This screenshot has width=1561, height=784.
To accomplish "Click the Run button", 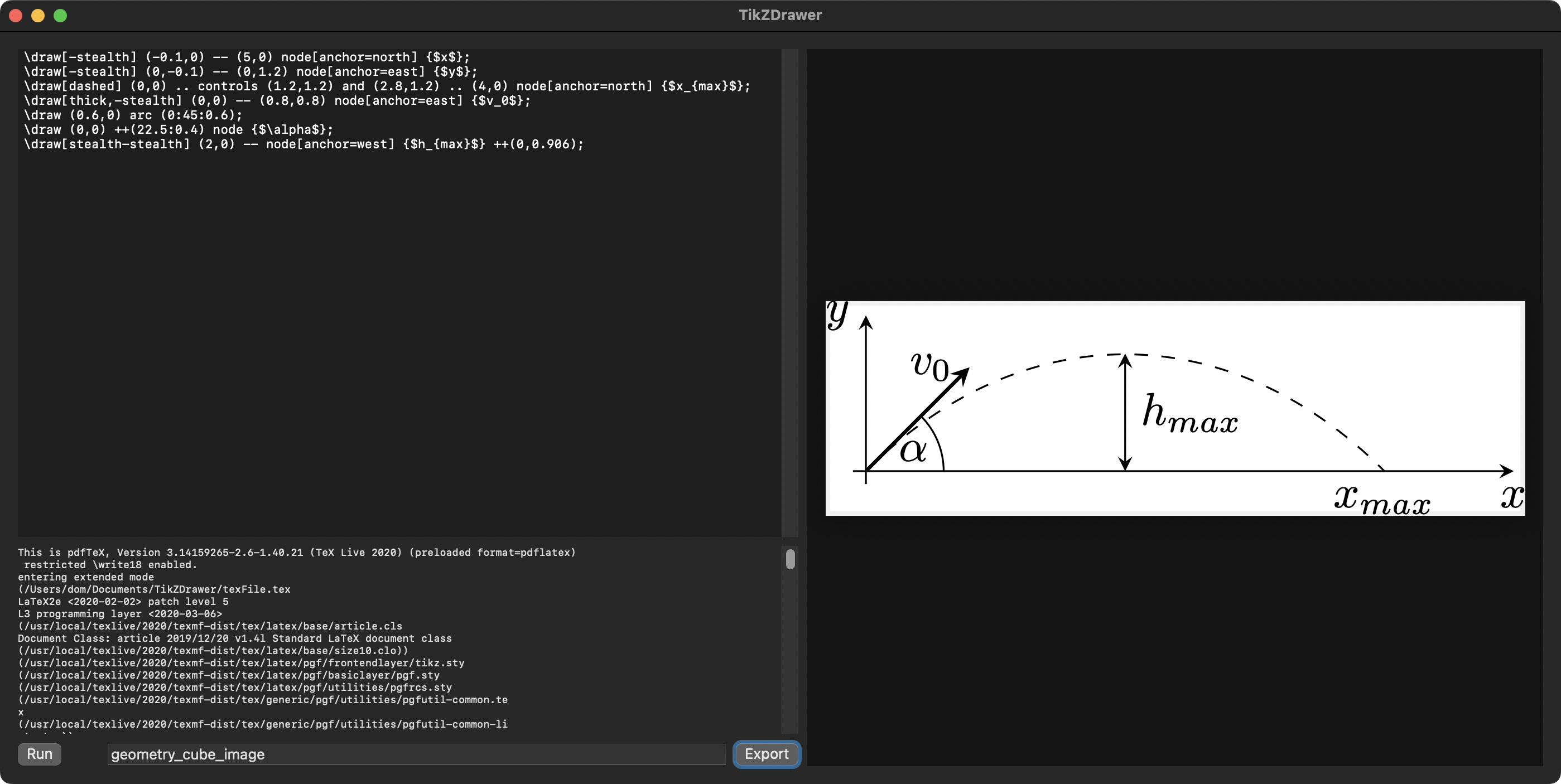I will pos(40,754).
